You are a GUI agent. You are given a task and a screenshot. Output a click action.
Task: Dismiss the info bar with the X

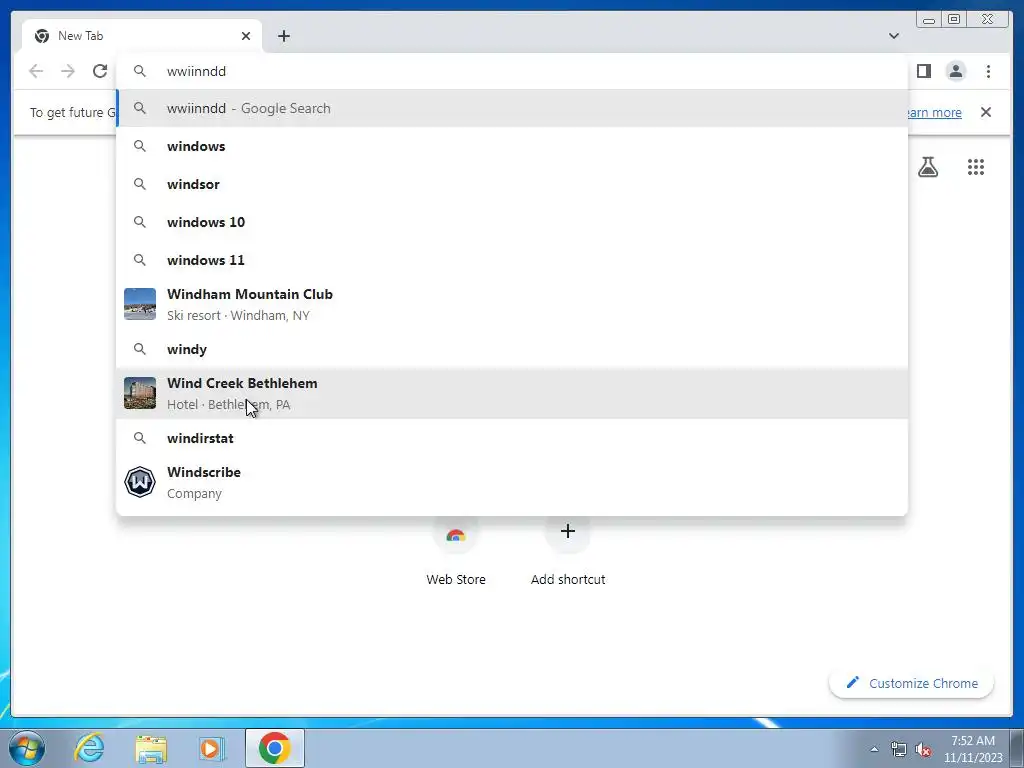tap(985, 112)
